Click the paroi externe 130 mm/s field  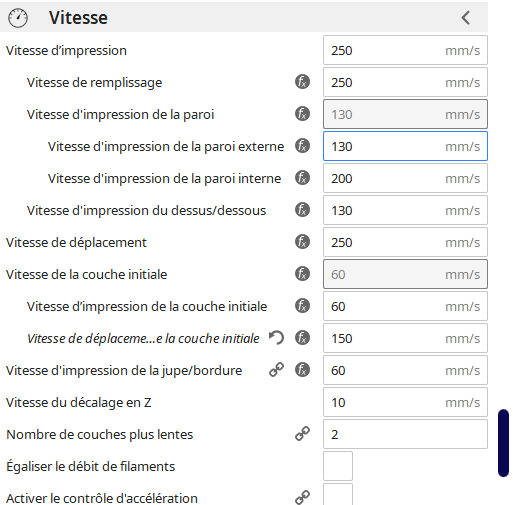(405, 146)
